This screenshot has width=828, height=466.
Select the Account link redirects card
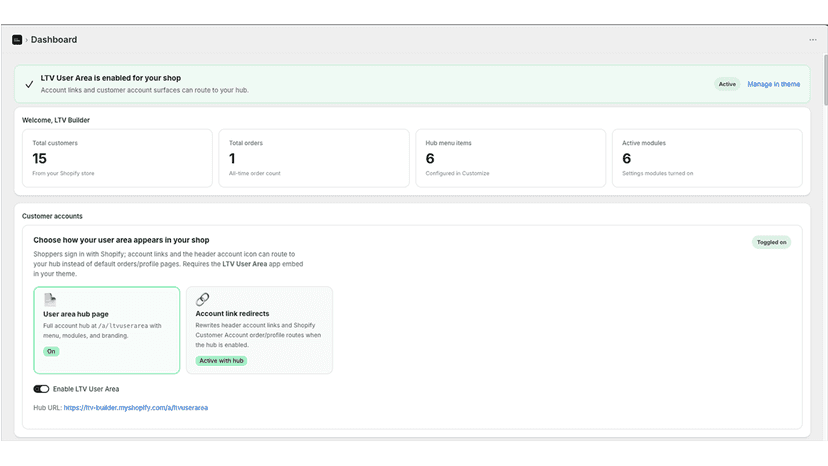(259, 330)
